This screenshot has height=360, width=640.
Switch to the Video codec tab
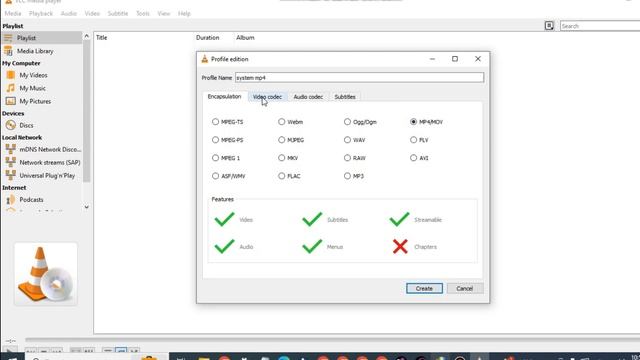pyautogui.click(x=267, y=97)
